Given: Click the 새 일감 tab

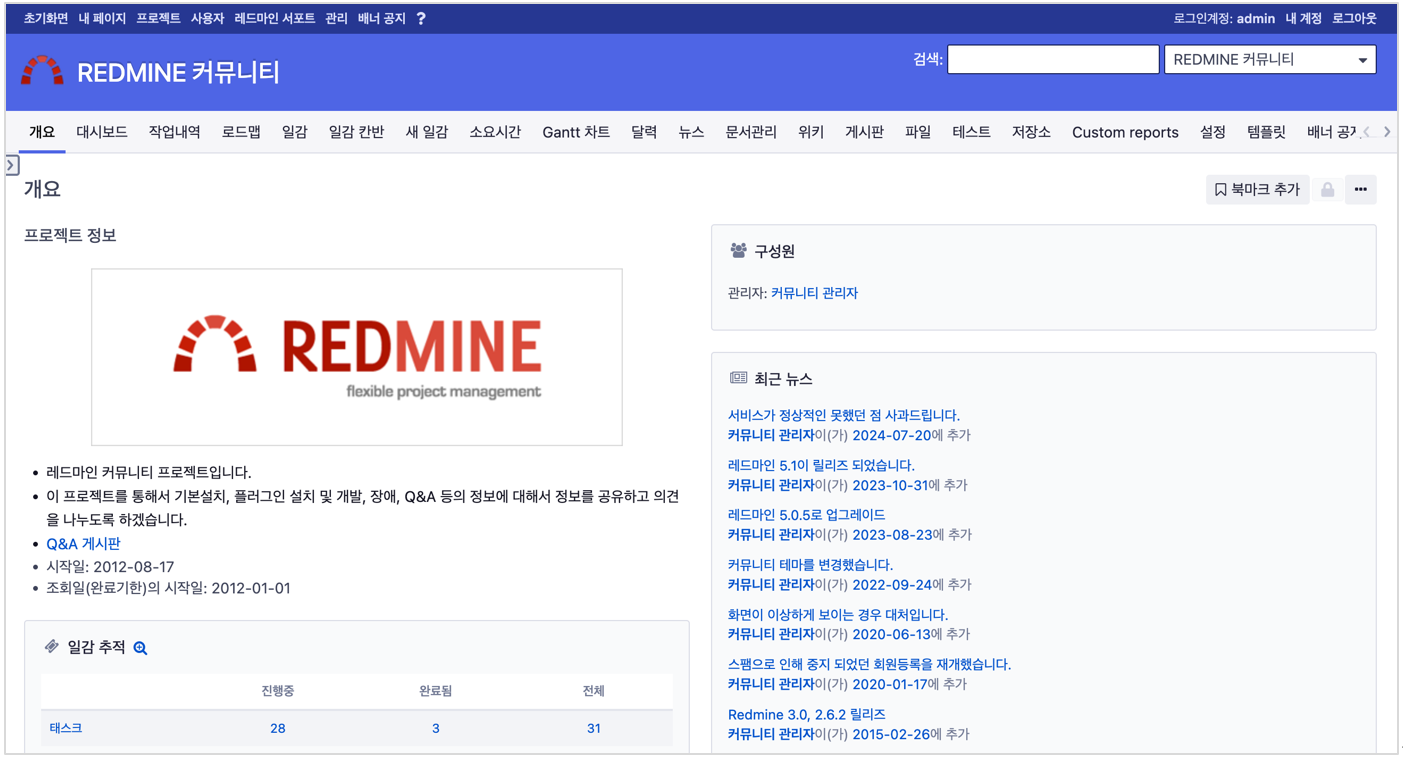Looking at the screenshot, I should pyautogui.click(x=427, y=132).
